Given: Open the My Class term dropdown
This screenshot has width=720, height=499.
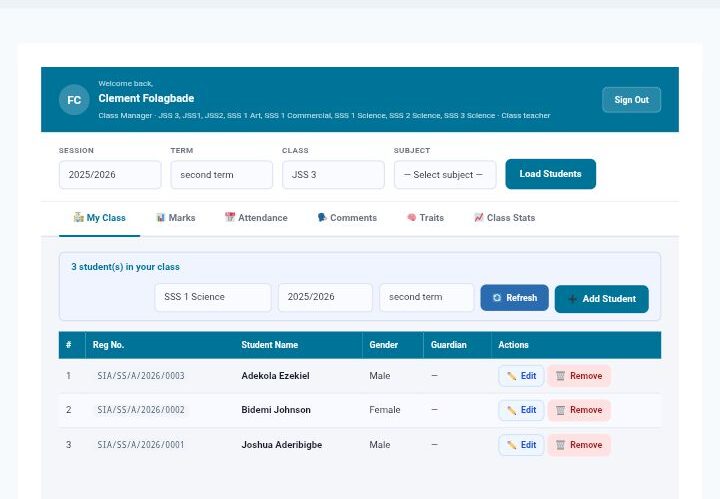Looking at the screenshot, I should coord(427,297).
